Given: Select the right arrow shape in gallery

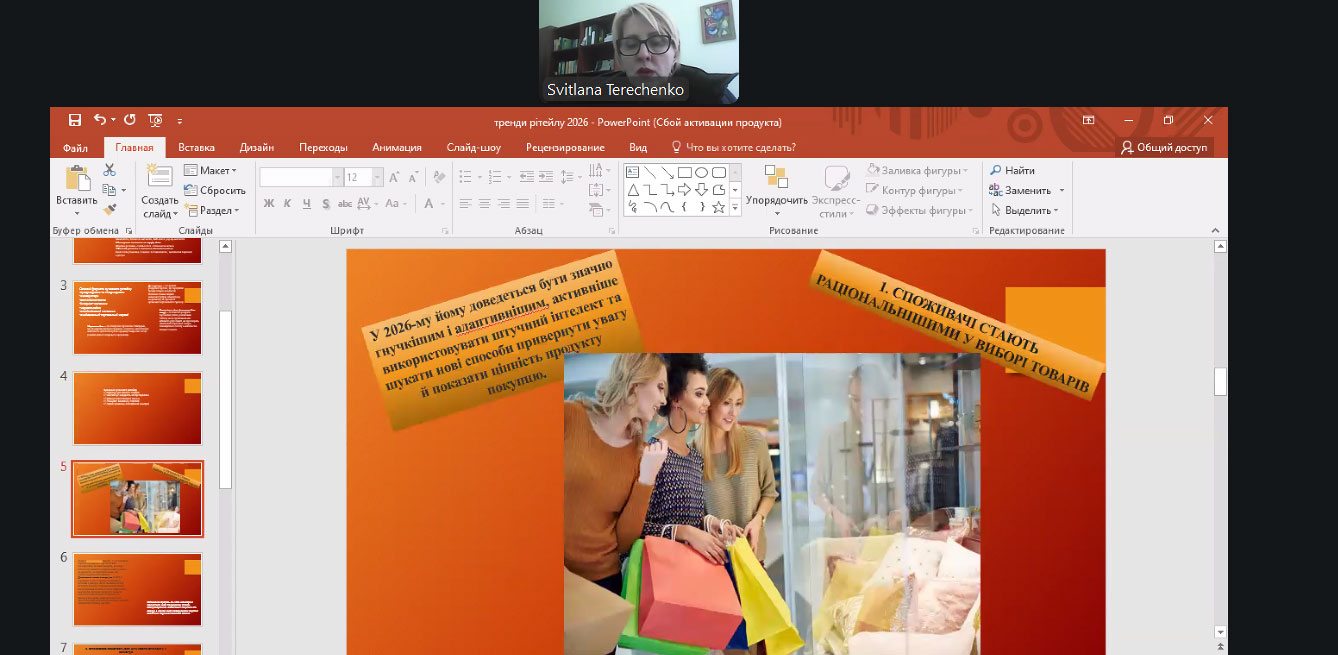Looking at the screenshot, I should coord(684,190).
